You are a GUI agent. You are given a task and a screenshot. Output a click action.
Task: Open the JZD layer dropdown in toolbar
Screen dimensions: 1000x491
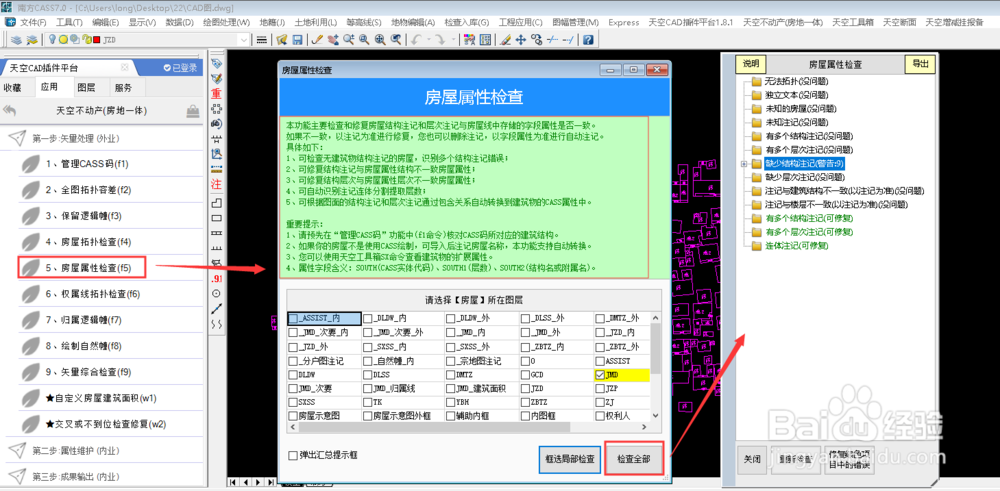pyautogui.click(x=244, y=40)
